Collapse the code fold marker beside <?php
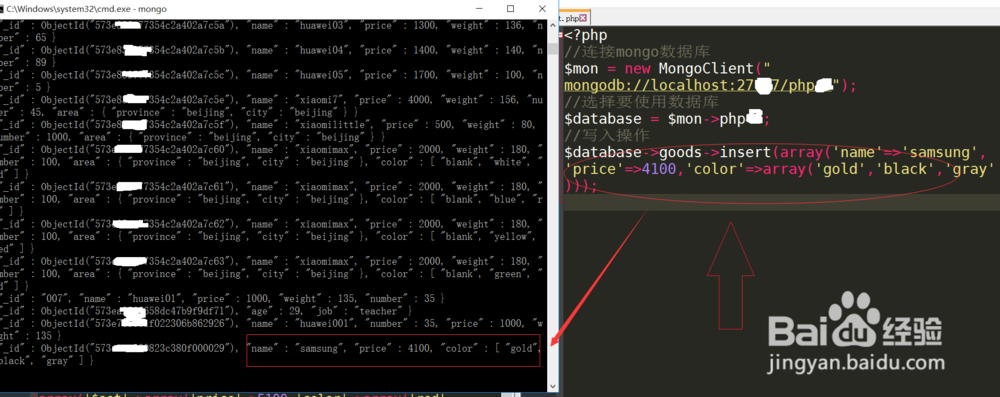Screen dimensions: 1000x397 (561, 34)
